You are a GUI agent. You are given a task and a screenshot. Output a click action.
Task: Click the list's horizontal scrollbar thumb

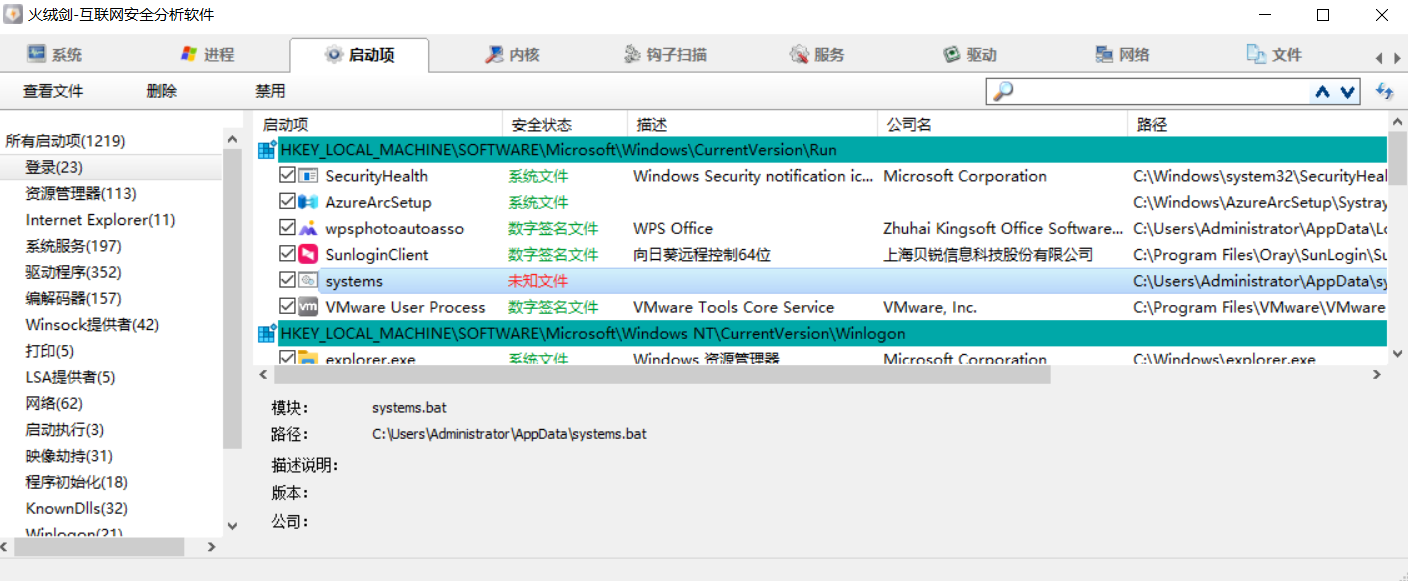661,374
